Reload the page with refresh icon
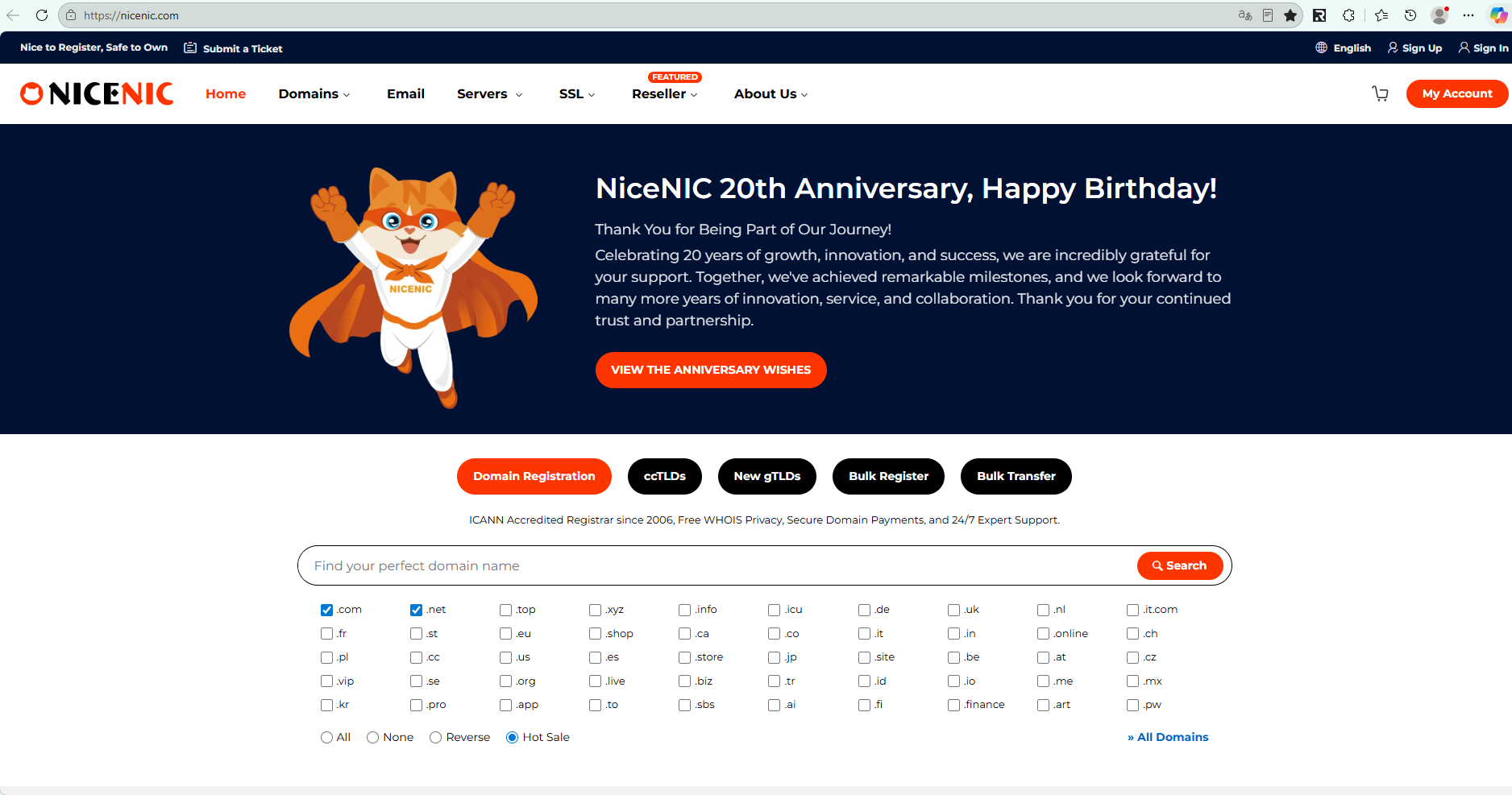Screen dimensions: 1512x795 [x=42, y=15]
